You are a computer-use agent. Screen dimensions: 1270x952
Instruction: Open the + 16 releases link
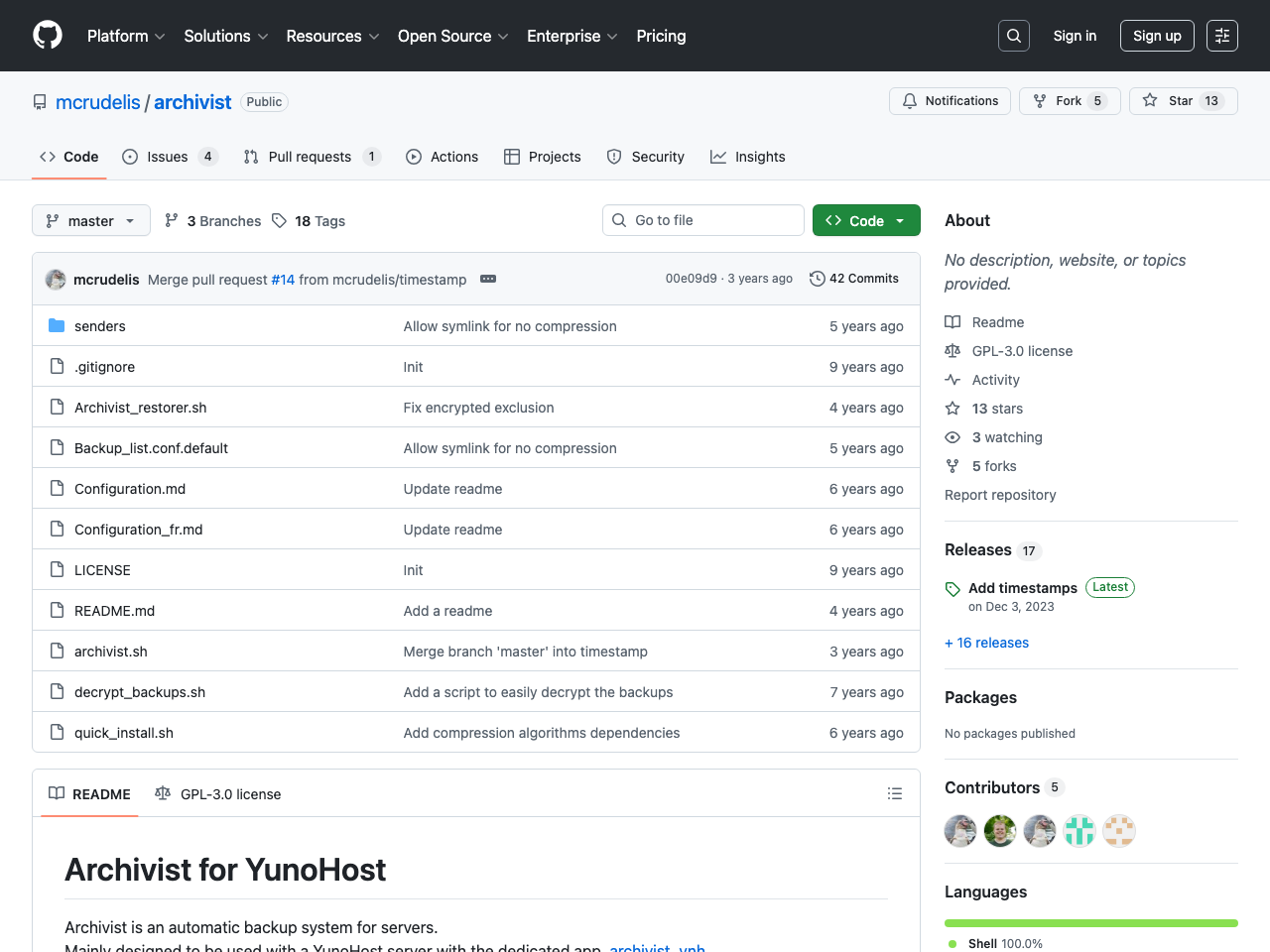pos(987,643)
